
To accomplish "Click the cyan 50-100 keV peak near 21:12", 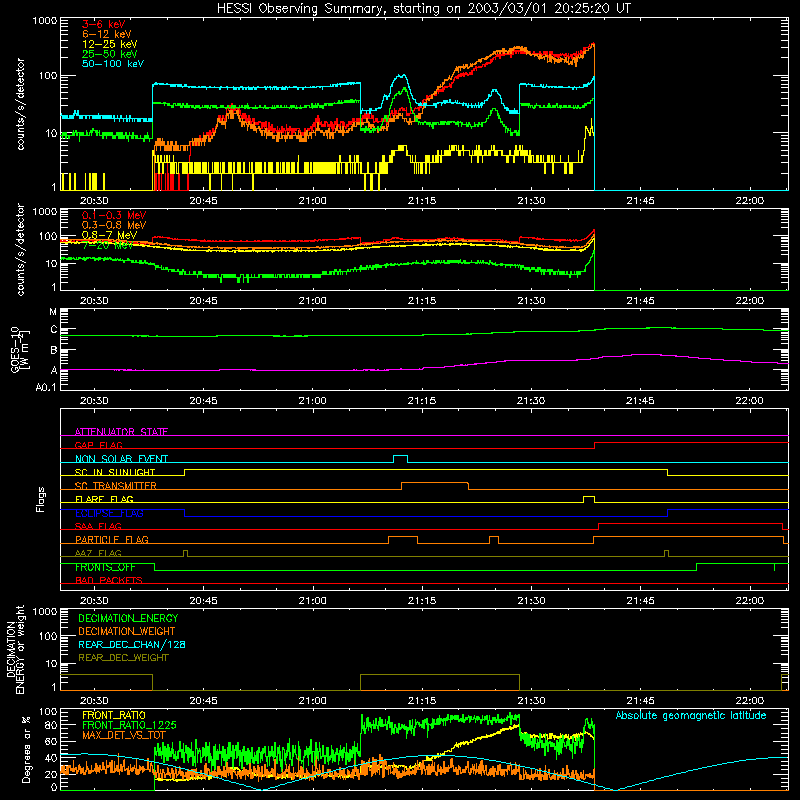I will (x=402, y=77).
